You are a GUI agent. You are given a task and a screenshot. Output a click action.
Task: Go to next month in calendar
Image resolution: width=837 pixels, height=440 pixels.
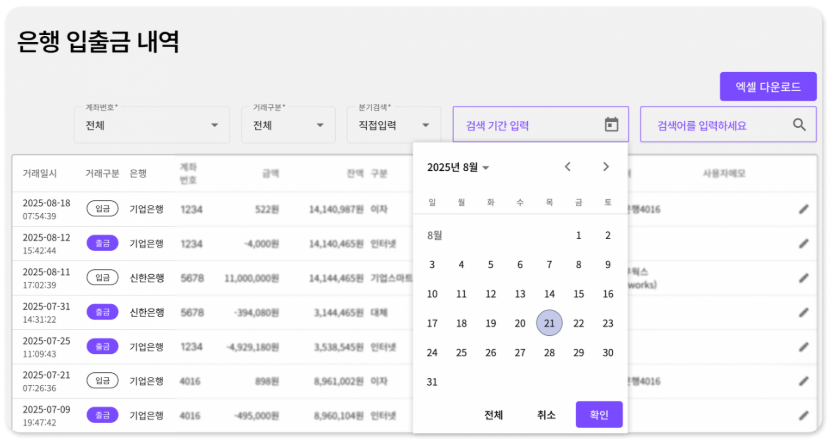click(606, 167)
